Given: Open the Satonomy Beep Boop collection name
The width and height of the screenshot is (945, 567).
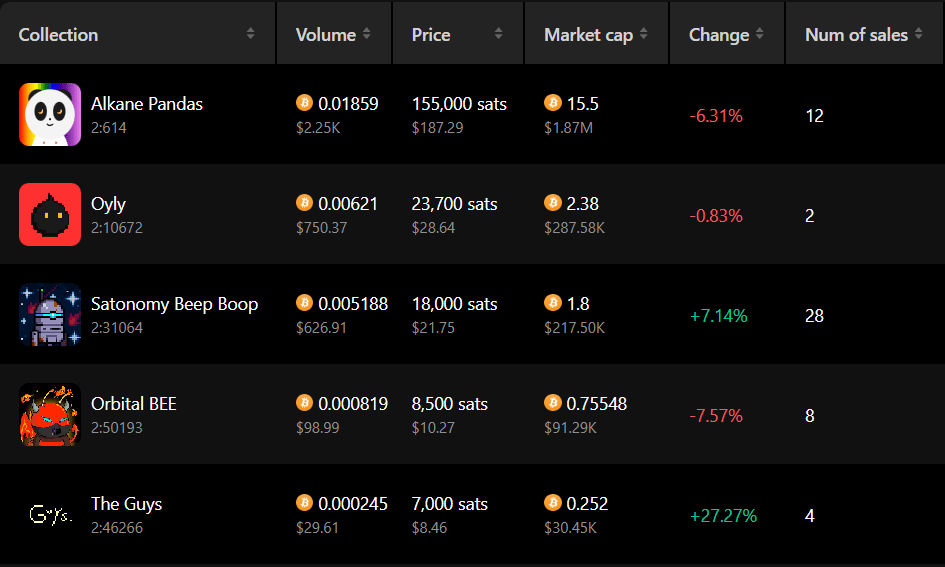Looking at the screenshot, I should [175, 304].
